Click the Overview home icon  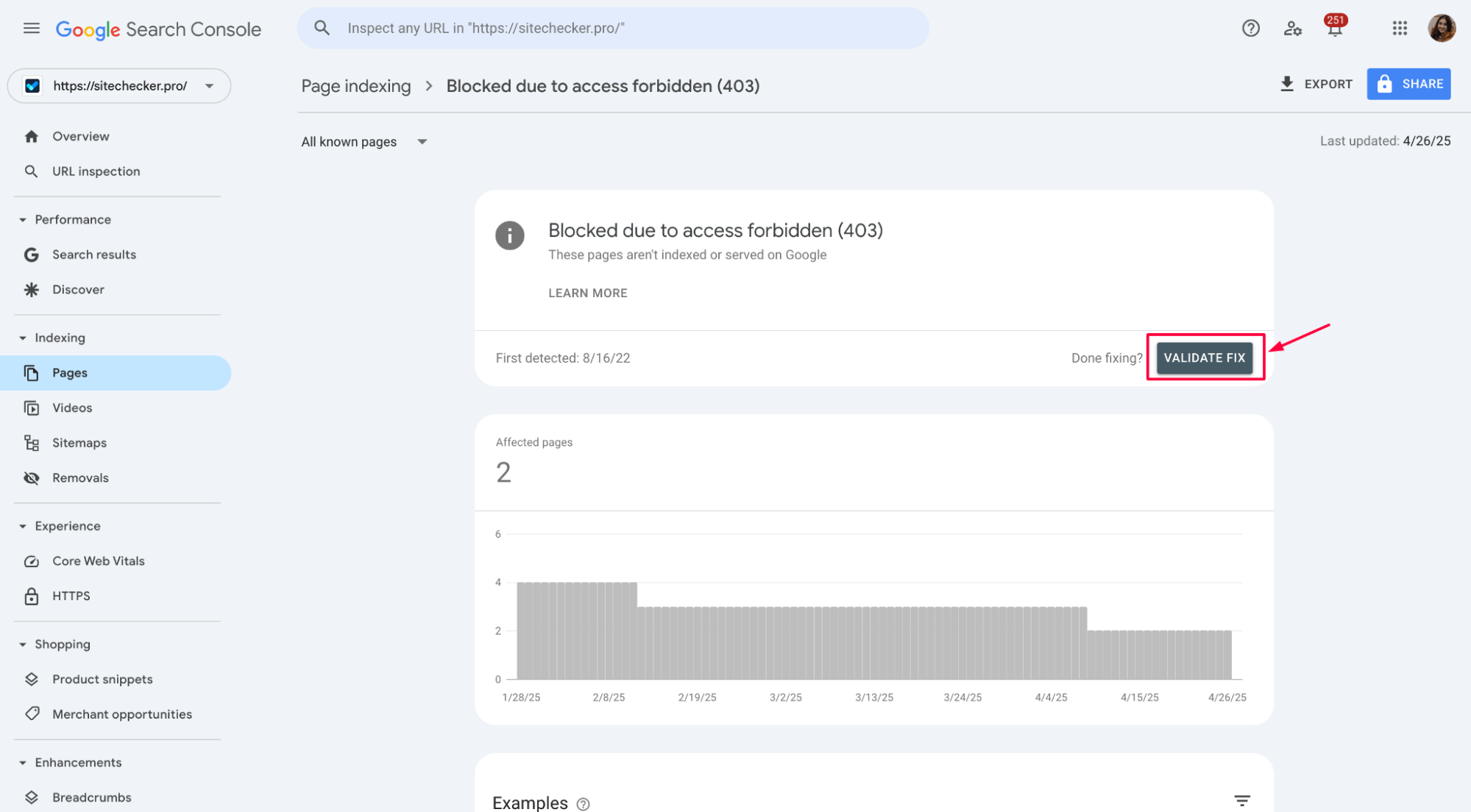click(32, 136)
